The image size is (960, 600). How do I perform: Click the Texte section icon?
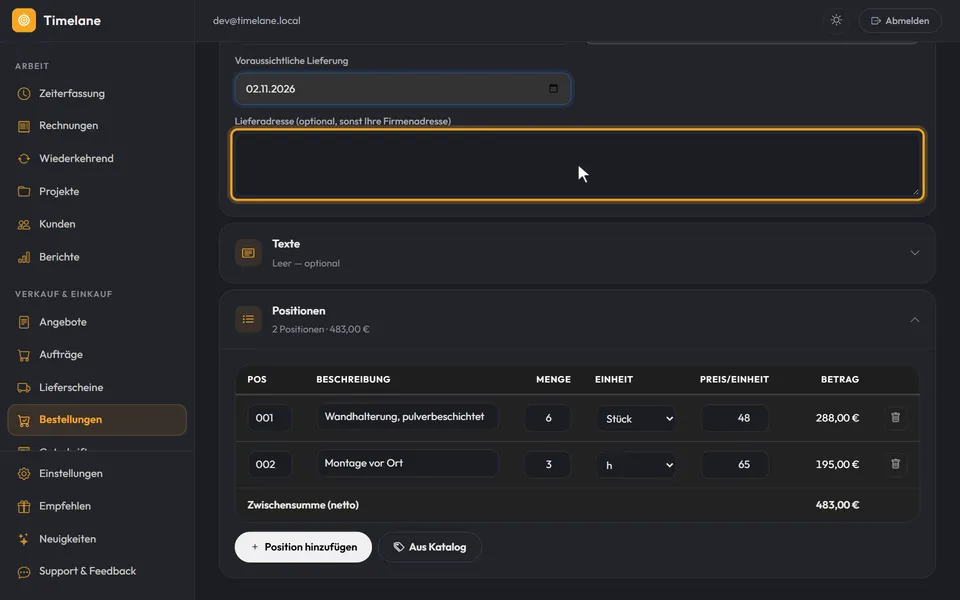pos(248,253)
